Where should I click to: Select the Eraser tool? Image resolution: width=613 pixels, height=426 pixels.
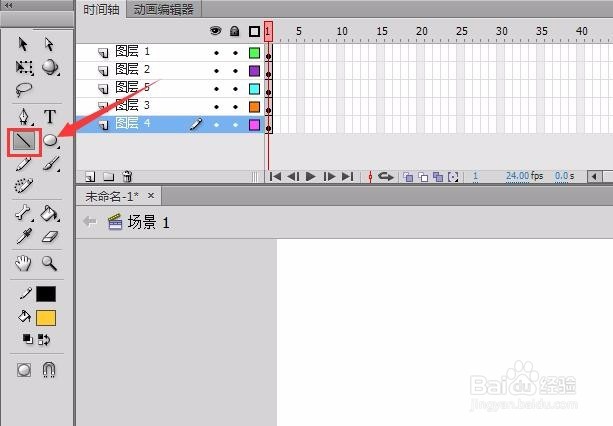point(50,236)
